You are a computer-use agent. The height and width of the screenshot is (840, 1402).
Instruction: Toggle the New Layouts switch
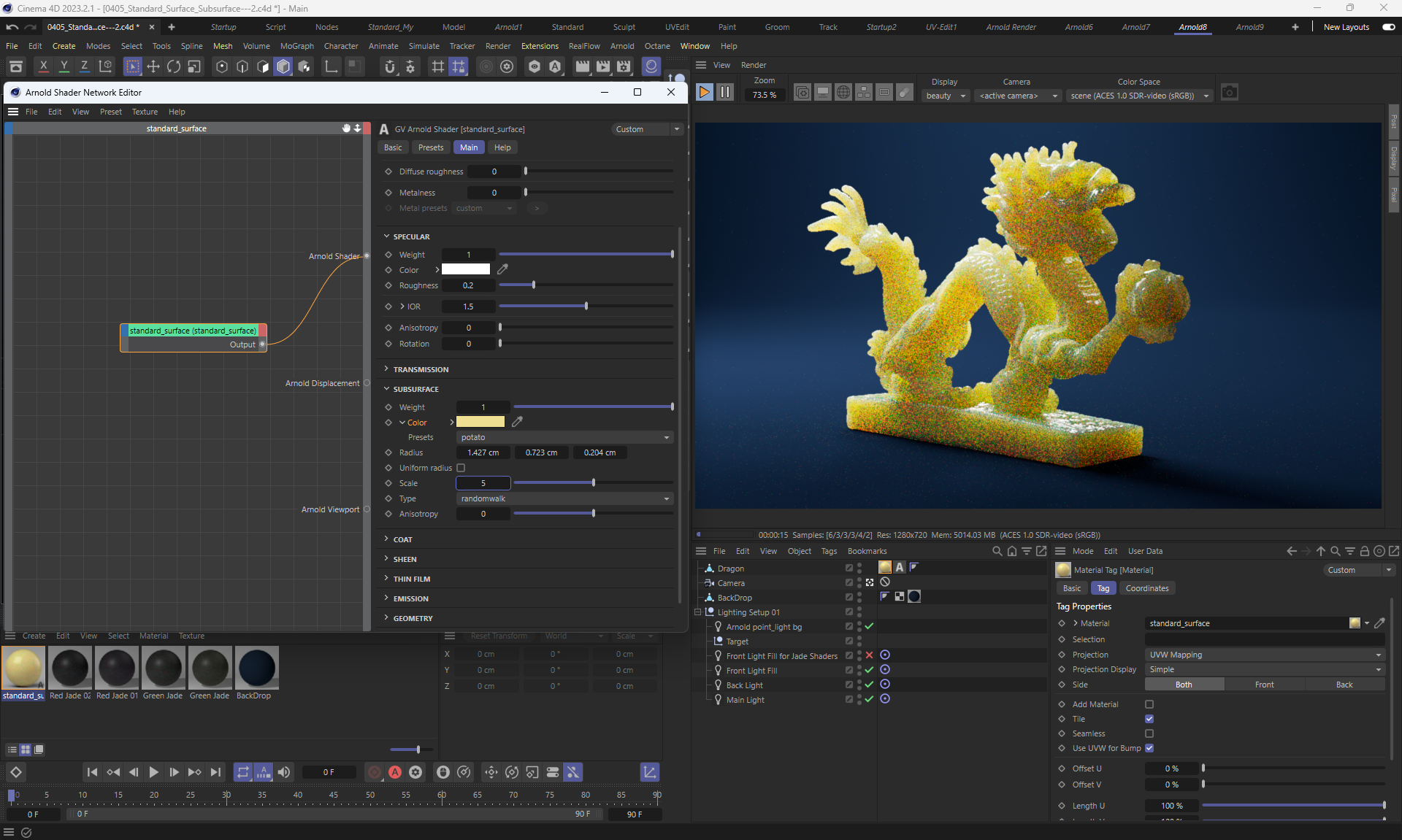coord(1388,27)
